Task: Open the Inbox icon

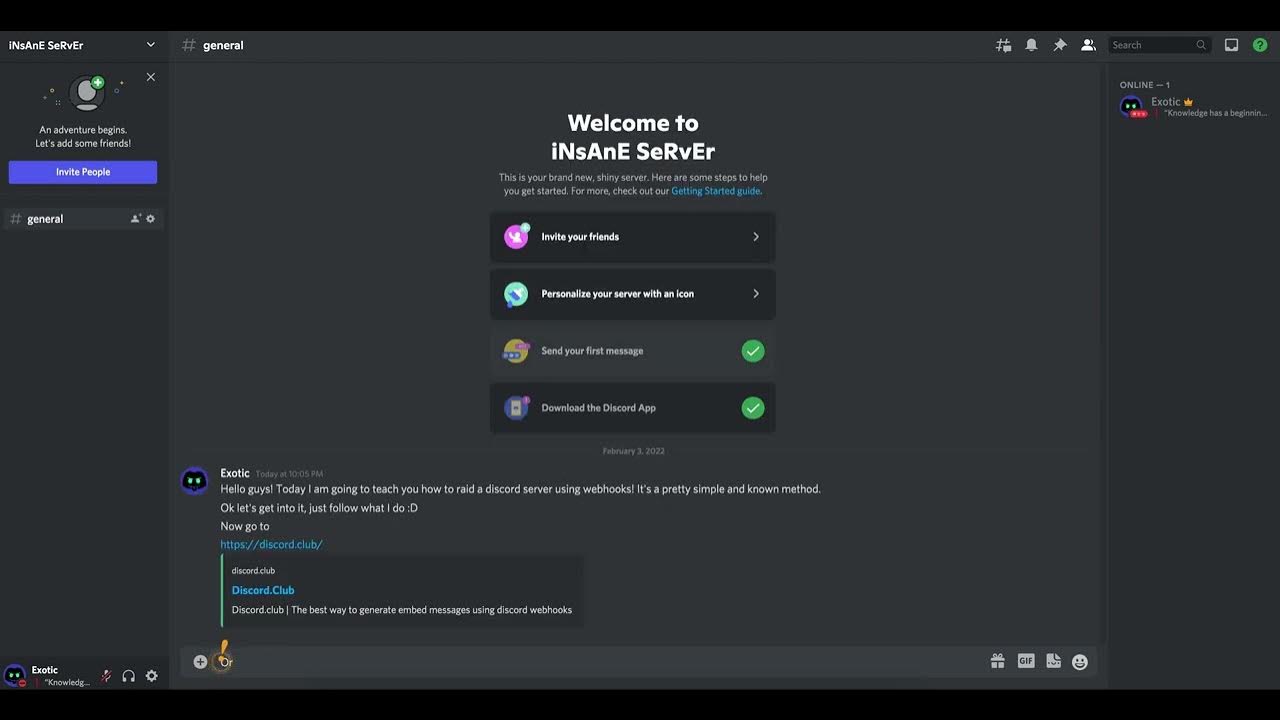Action: pos(1232,45)
